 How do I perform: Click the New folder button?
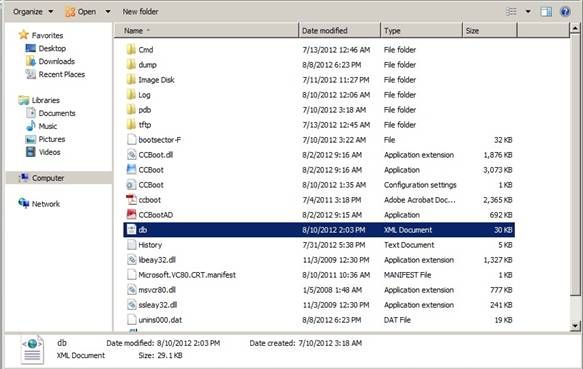coord(141,12)
